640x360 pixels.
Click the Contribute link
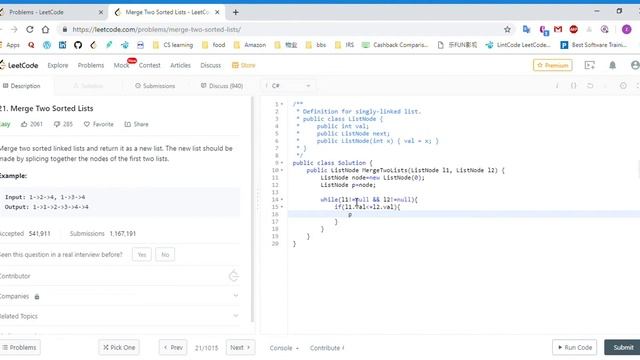[x=327, y=348]
